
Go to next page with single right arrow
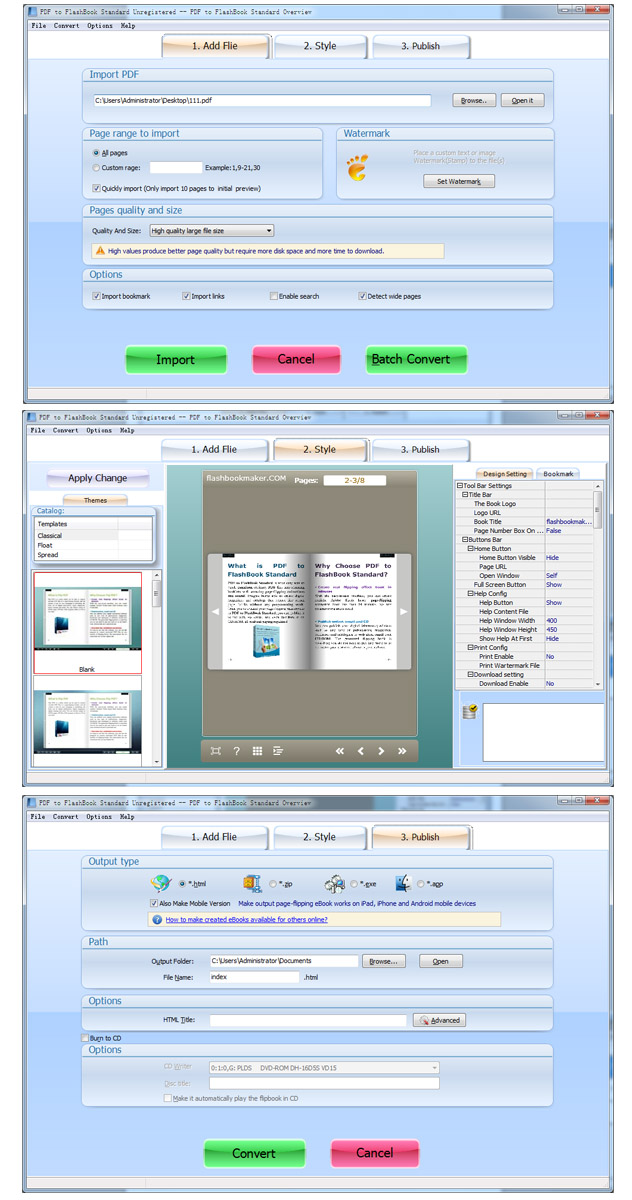381,750
